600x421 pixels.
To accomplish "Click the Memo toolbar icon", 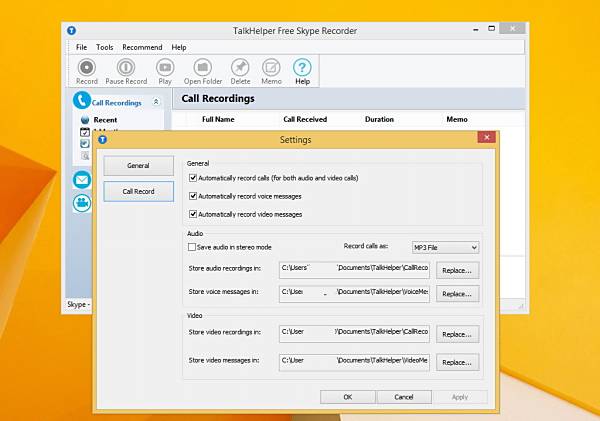I will tap(271, 67).
